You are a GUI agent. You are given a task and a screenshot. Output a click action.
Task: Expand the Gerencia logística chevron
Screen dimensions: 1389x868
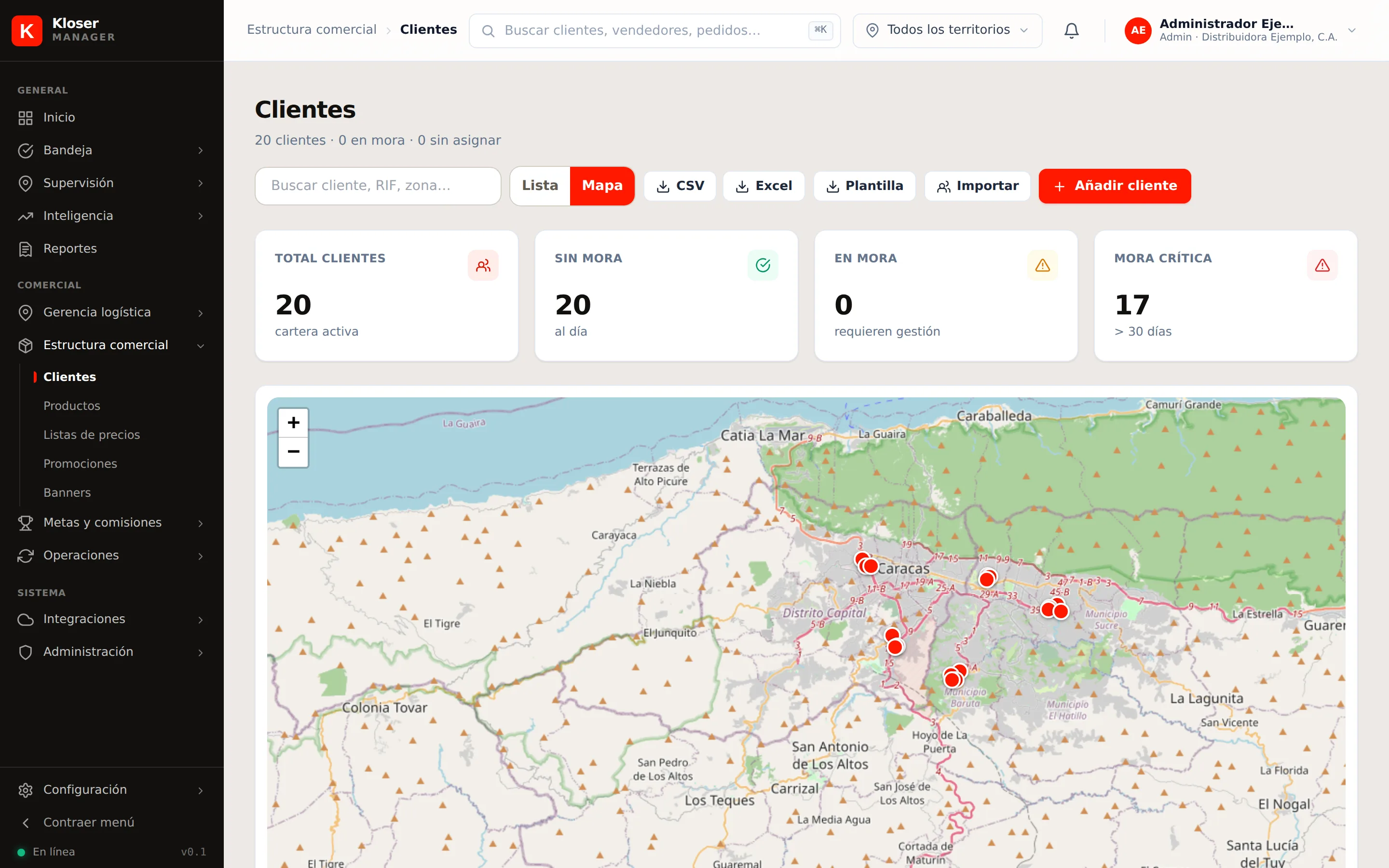coord(200,313)
